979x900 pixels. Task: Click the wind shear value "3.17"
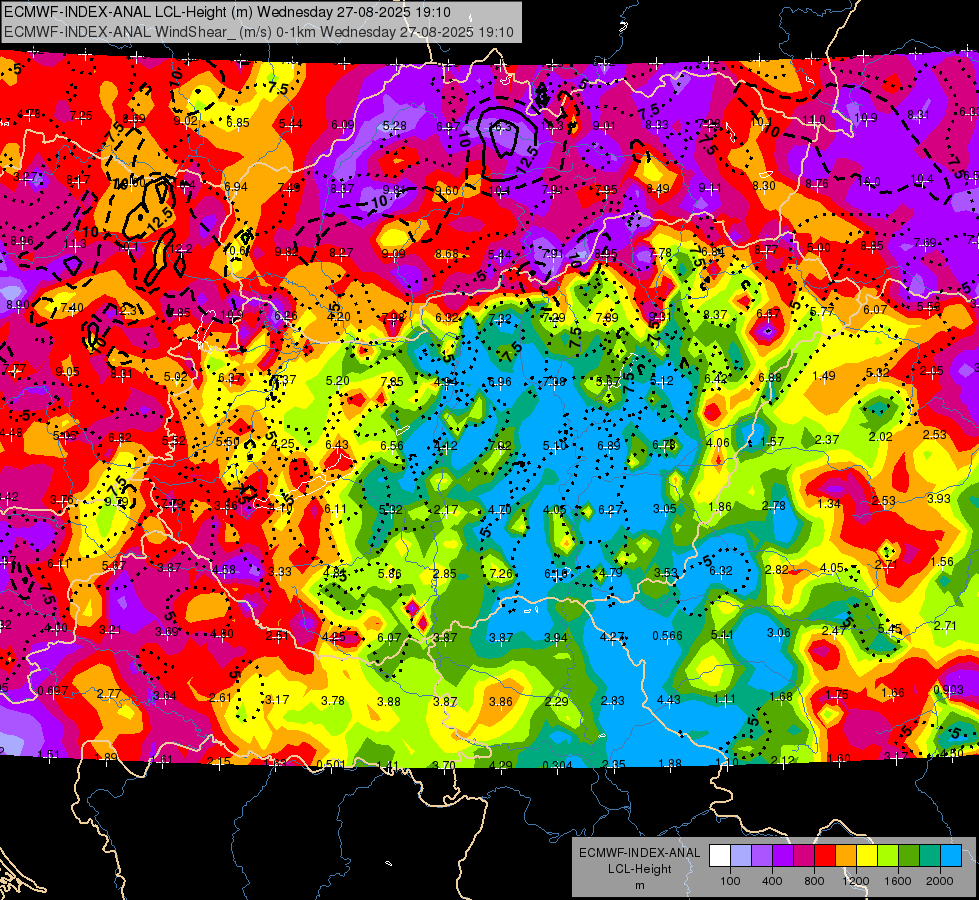(277, 699)
